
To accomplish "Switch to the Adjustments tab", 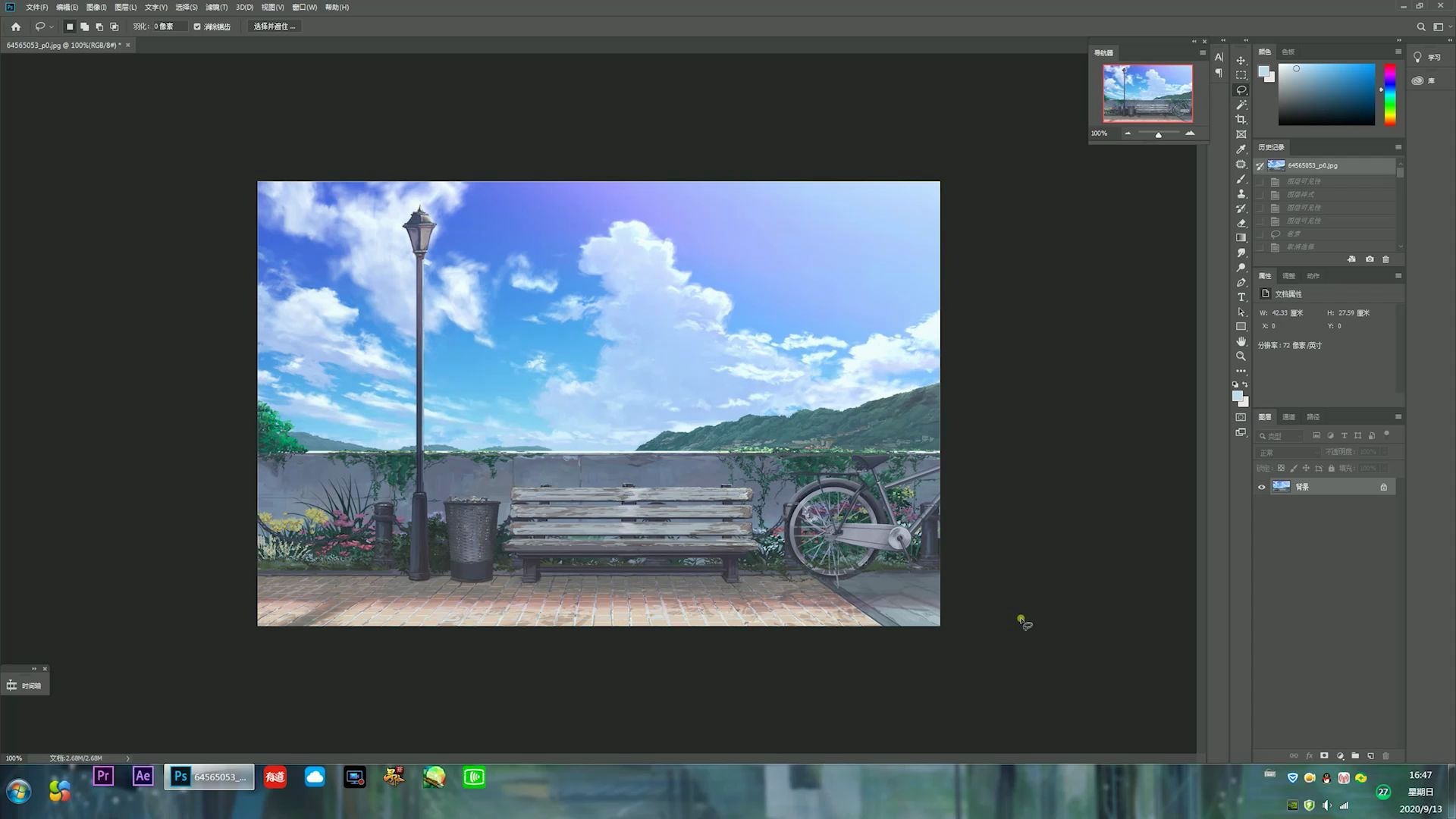I will pos(1288,276).
